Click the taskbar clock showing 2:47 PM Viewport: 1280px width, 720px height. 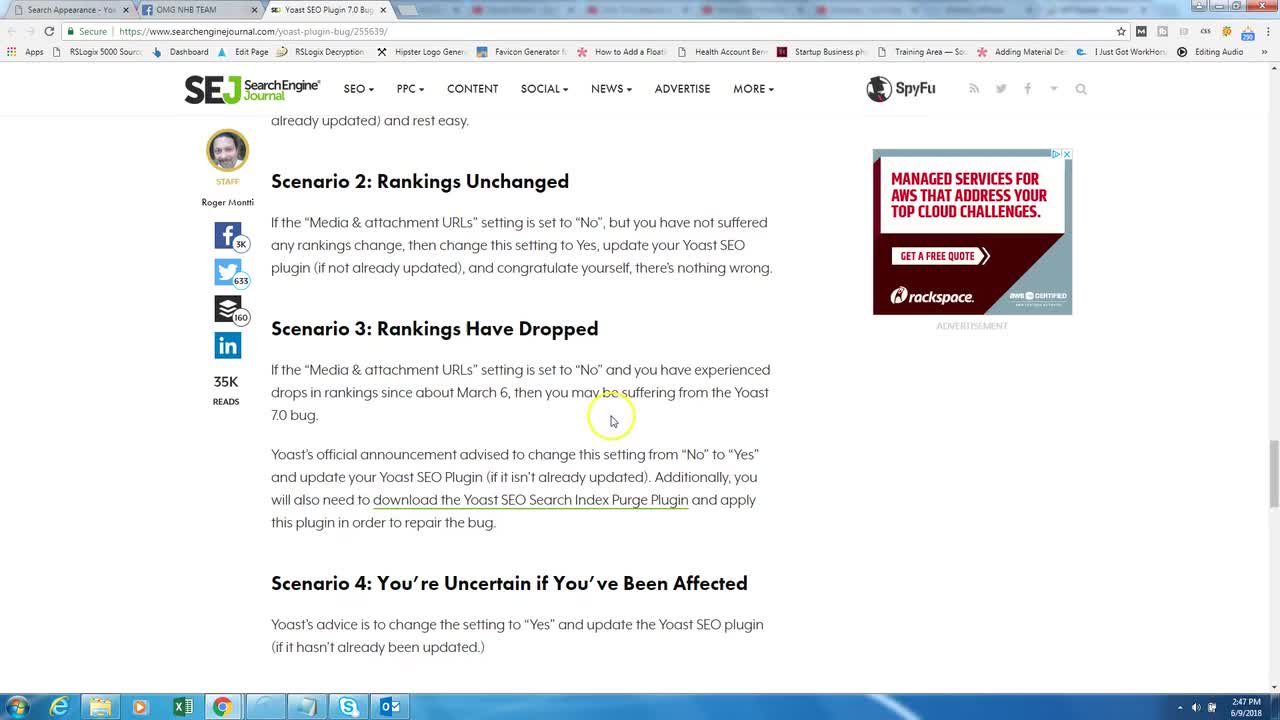(x=1247, y=707)
